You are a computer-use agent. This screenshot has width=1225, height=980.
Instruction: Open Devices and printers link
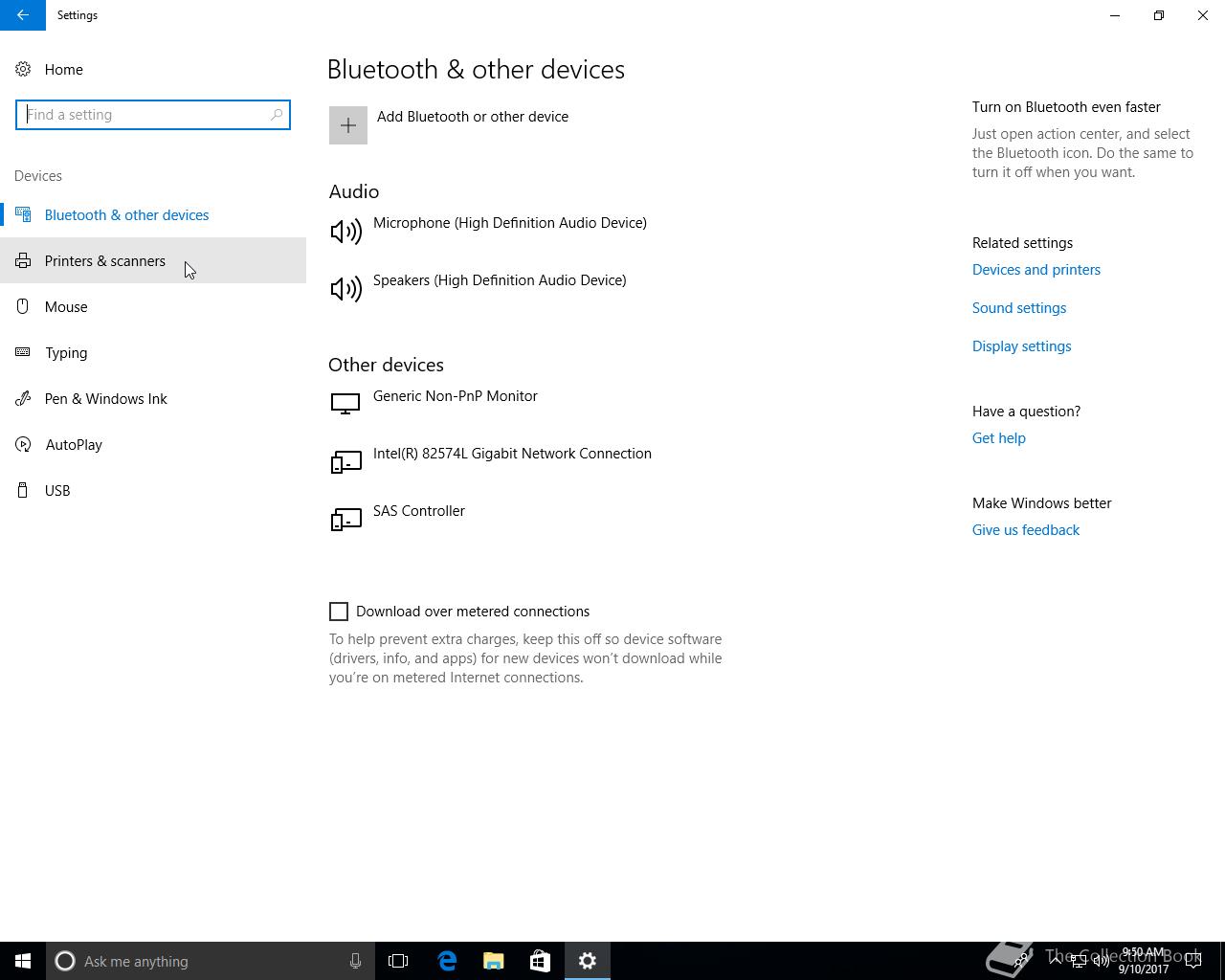pos(1036,270)
